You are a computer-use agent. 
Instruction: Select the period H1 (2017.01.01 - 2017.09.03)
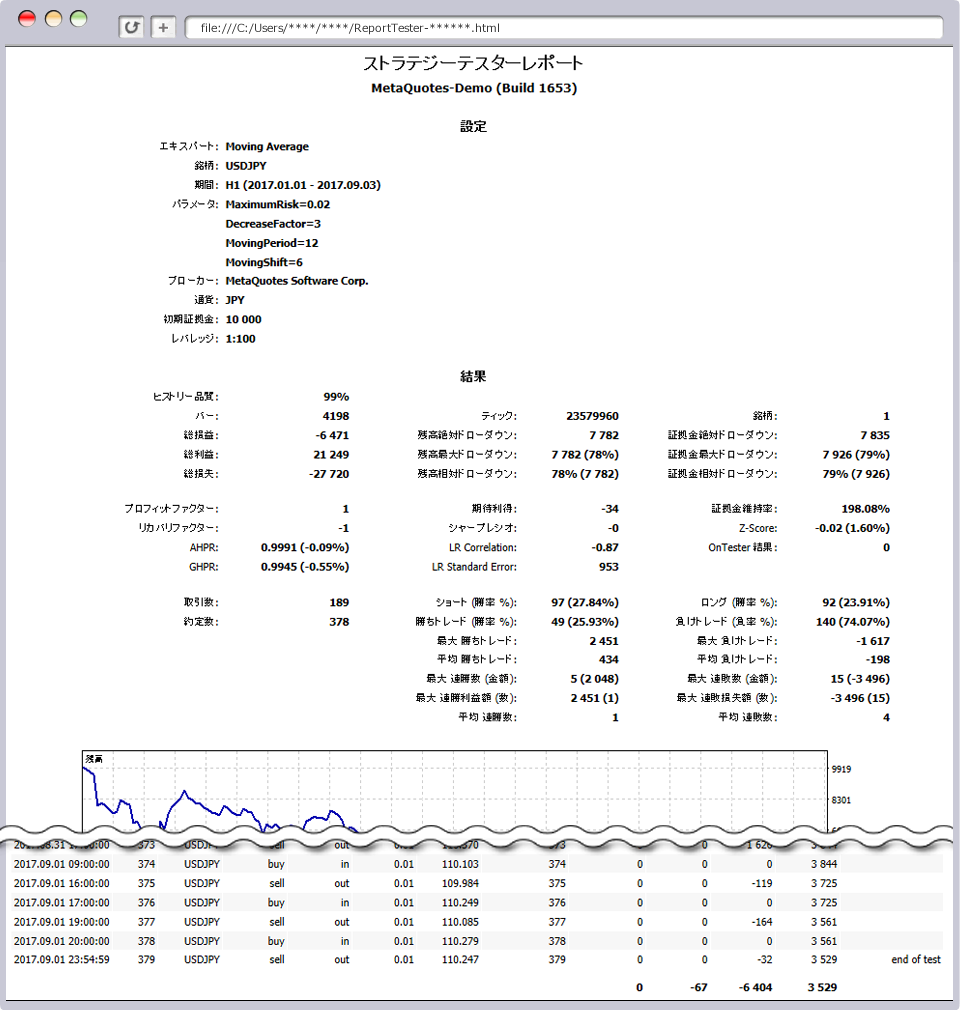tap(303, 185)
